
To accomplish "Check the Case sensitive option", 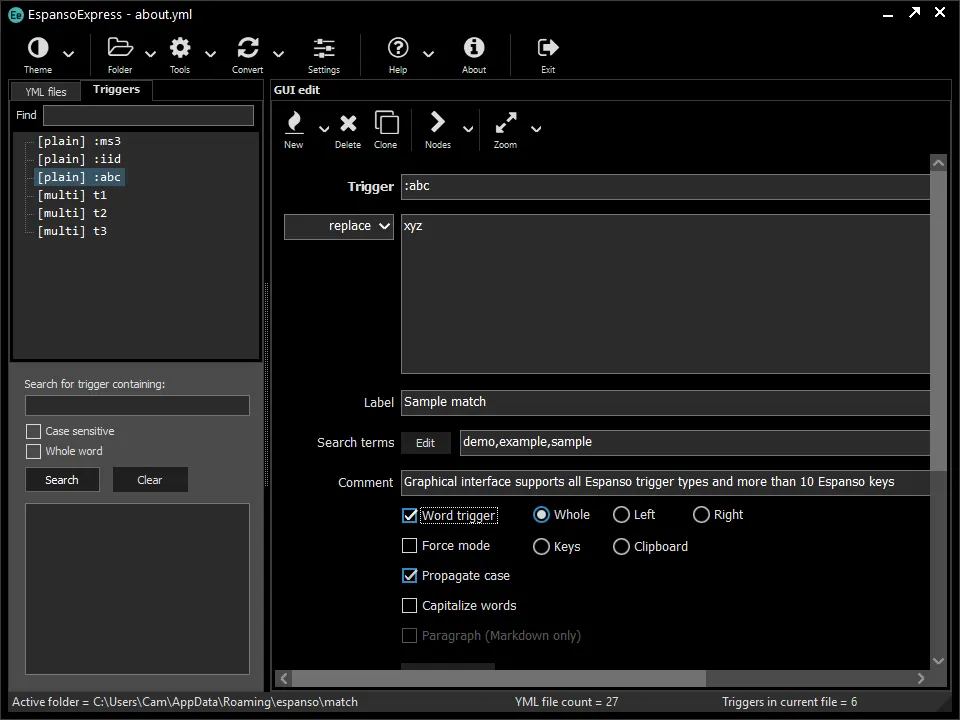I will (x=34, y=432).
